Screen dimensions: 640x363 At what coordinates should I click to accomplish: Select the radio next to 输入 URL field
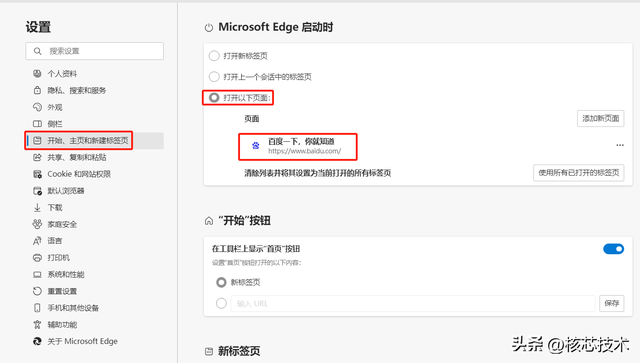tap(221, 303)
